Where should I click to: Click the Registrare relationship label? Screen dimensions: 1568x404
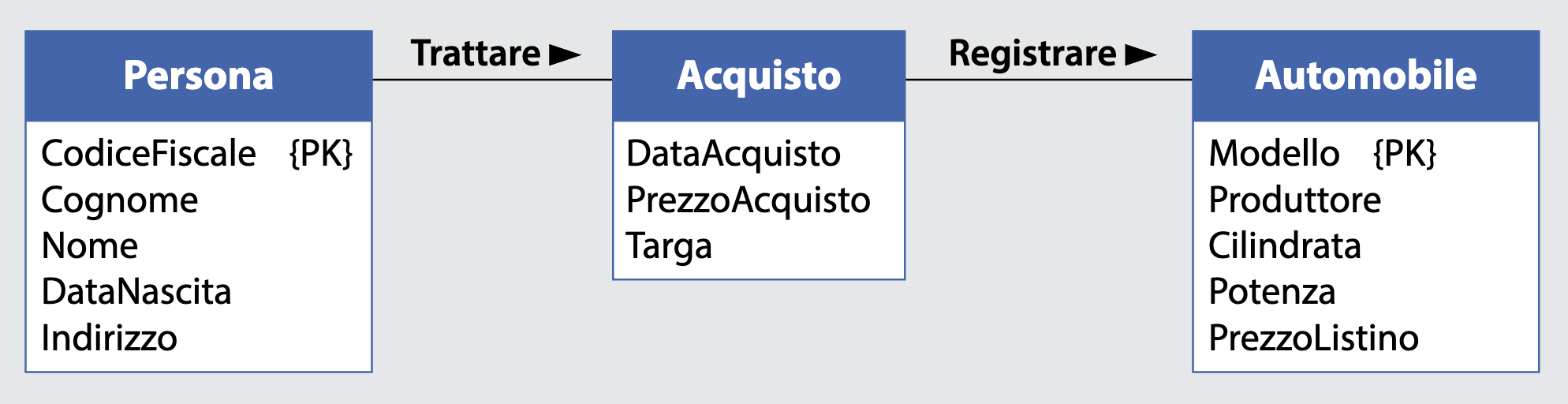pyautogui.click(x=1032, y=54)
